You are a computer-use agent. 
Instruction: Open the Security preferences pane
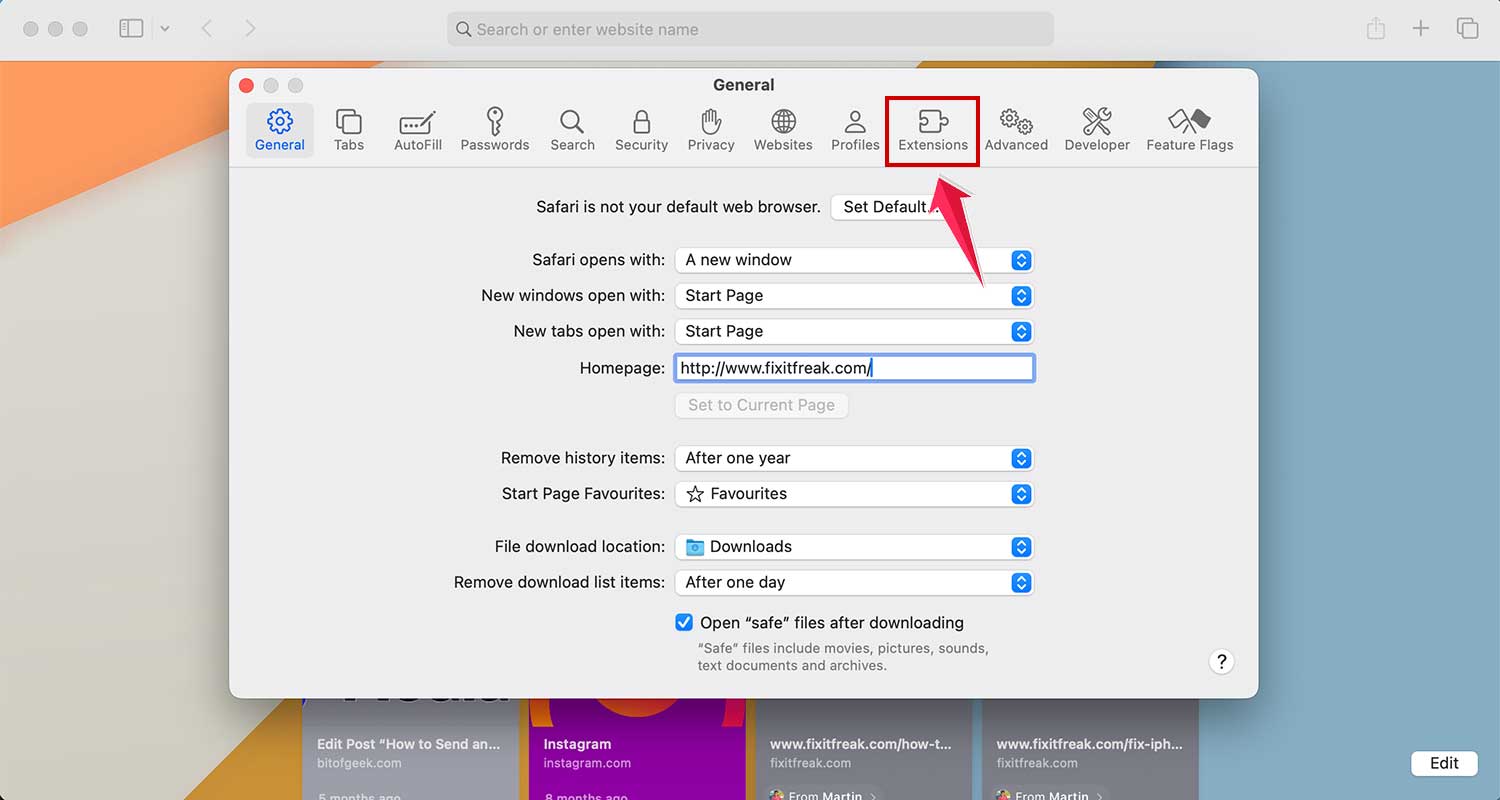coord(641,130)
